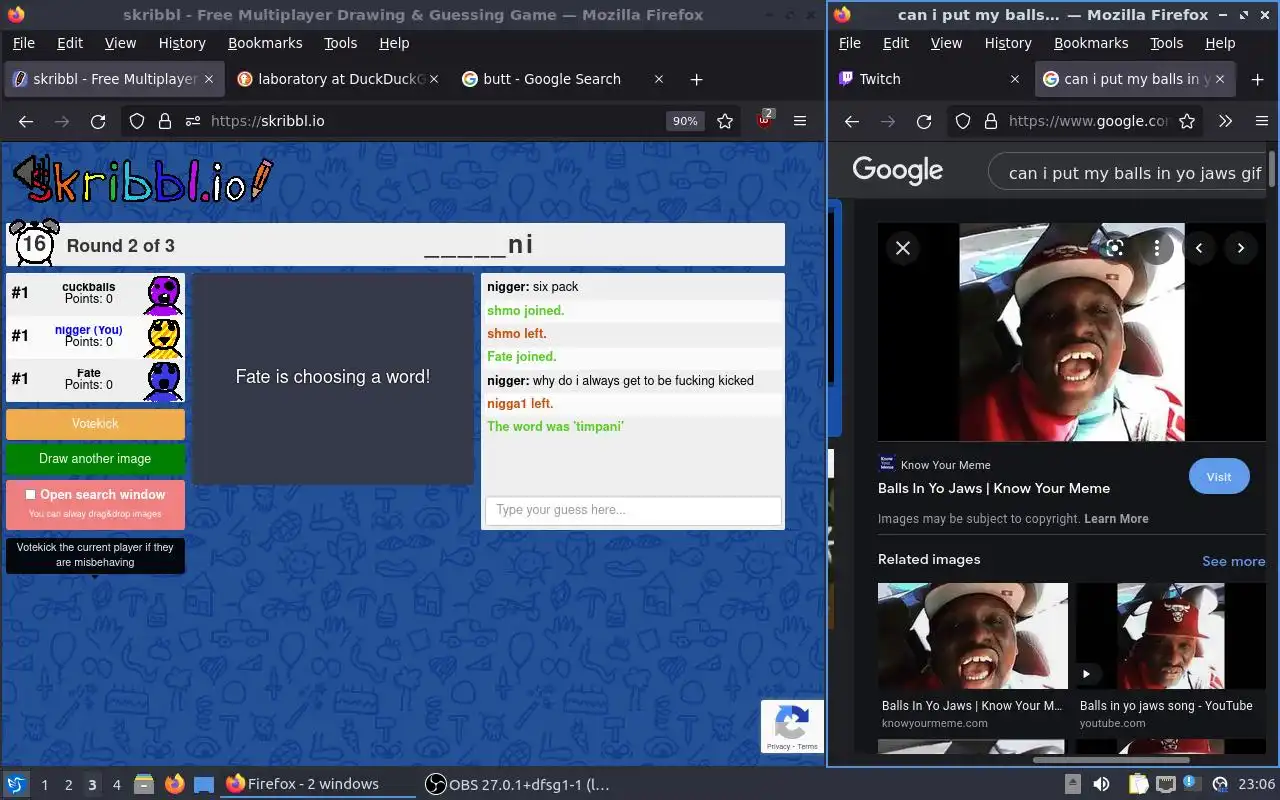Click the eject removable media tray icon
The width and height of the screenshot is (1280, 800).
point(1072,784)
